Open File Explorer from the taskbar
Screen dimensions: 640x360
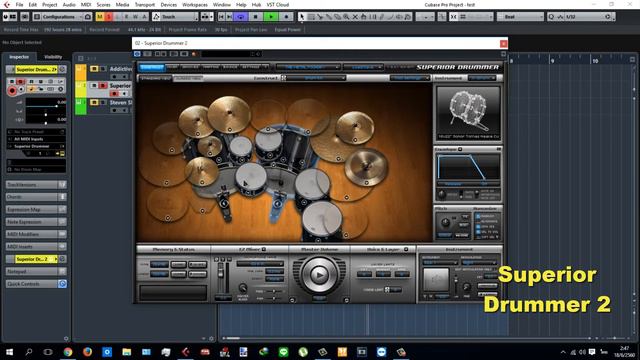pos(127,352)
